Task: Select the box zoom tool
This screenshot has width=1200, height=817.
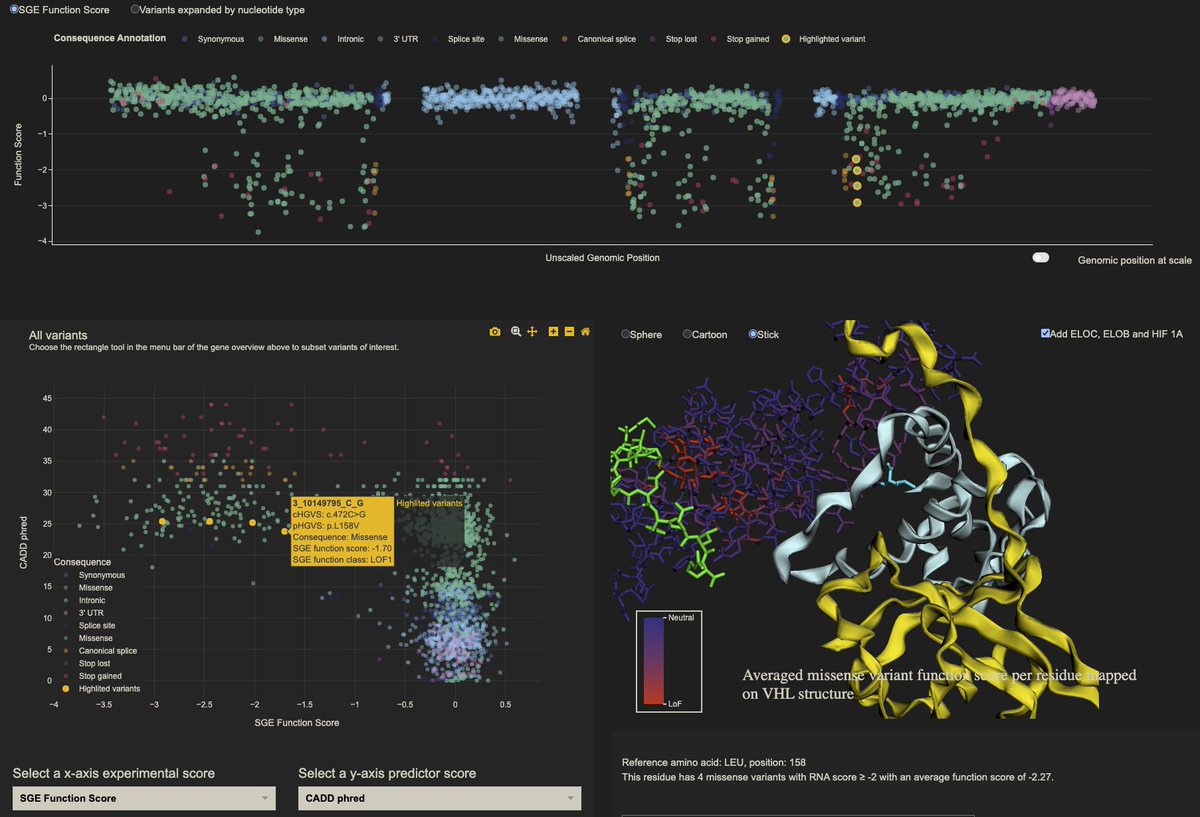Action: tap(515, 331)
